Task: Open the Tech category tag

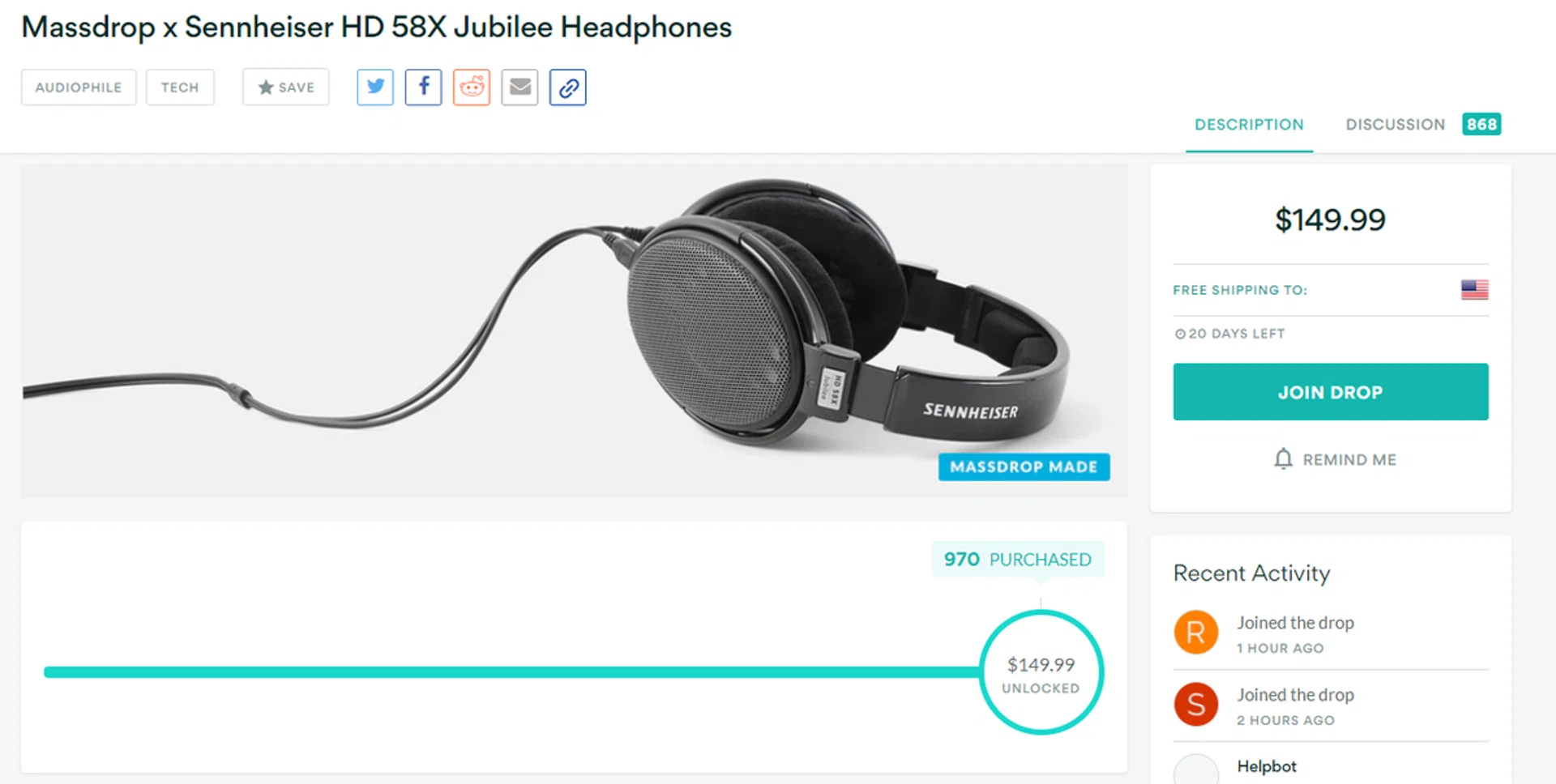Action: (x=180, y=87)
